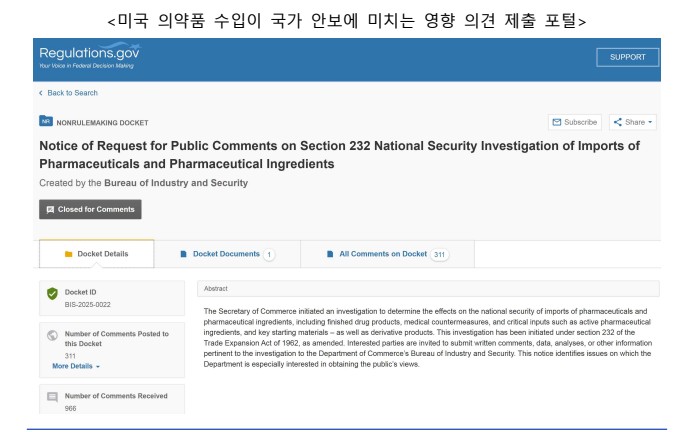
Task: Click the Back to Search chevron
Action: (x=41, y=93)
